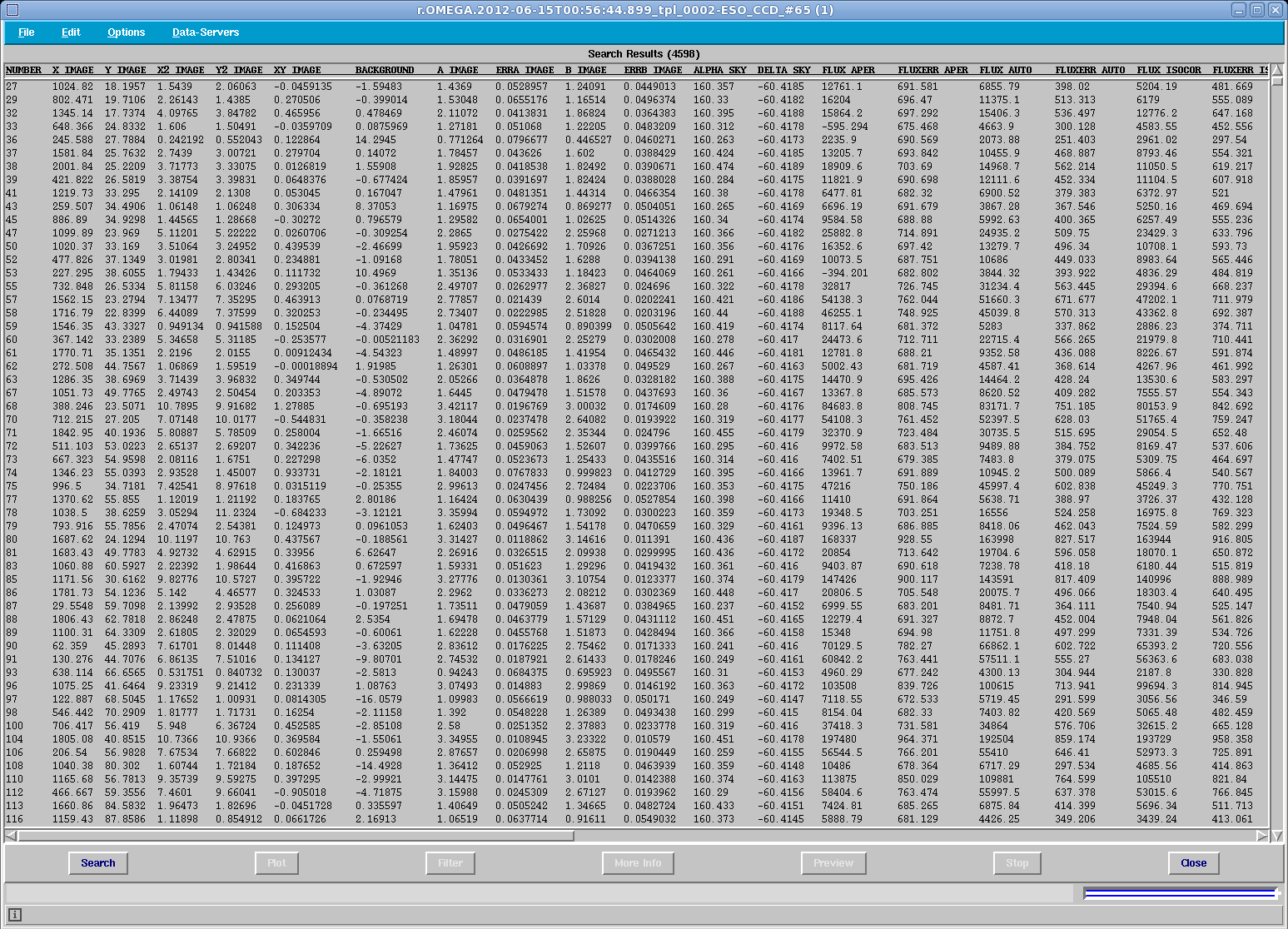This screenshot has height=929, width=1288.
Task: Open the Edit menu
Action: [x=71, y=32]
